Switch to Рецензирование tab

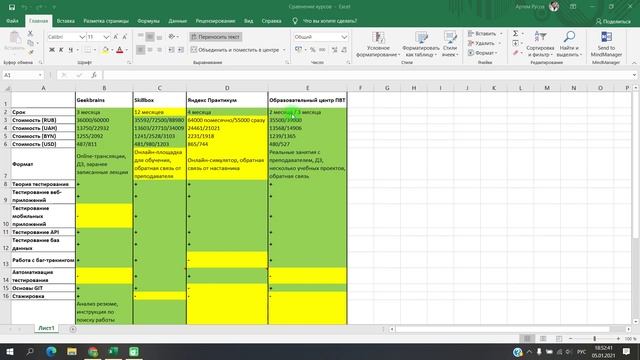215,21
